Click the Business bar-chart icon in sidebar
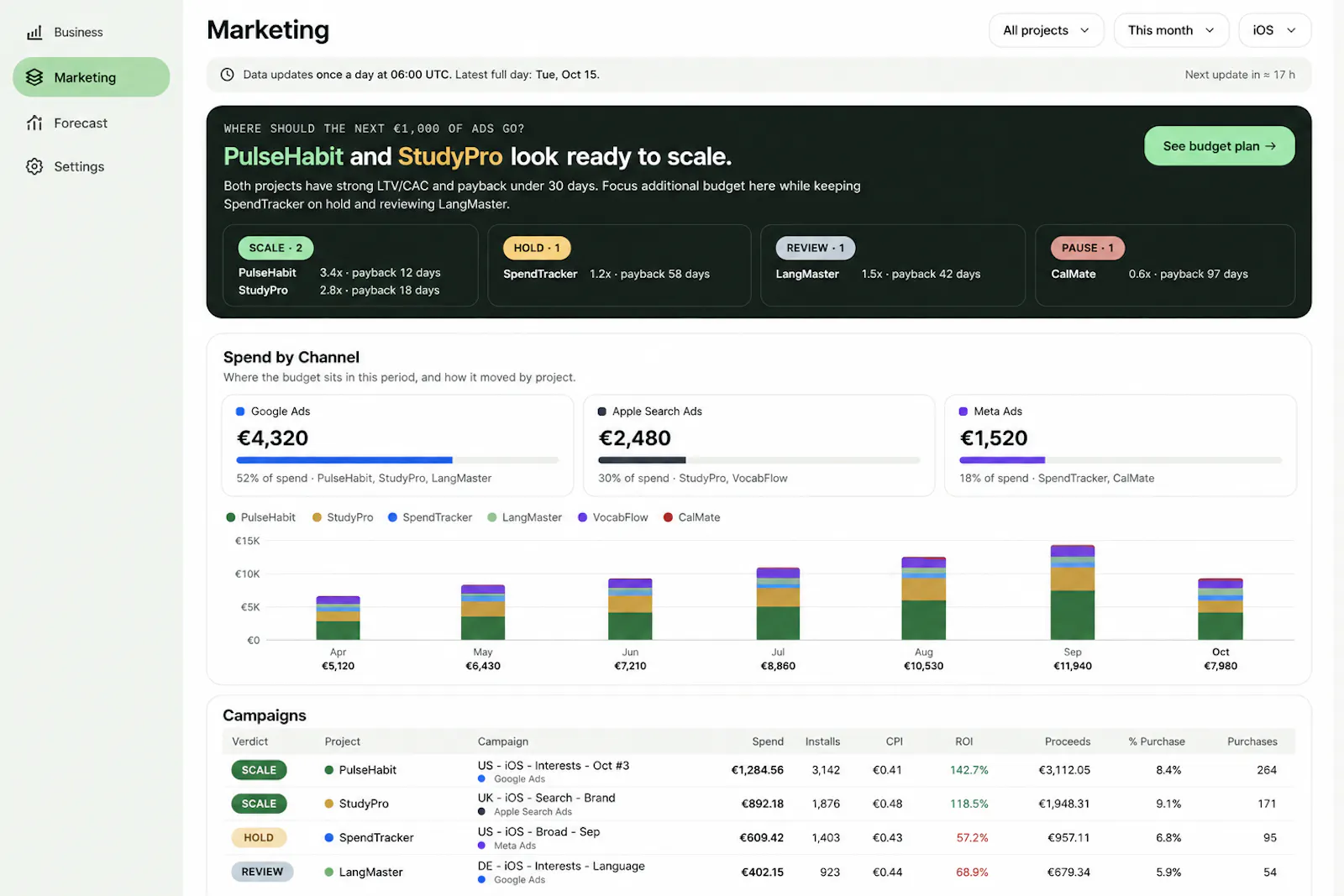This screenshot has height=896, width=1344. coord(34,32)
